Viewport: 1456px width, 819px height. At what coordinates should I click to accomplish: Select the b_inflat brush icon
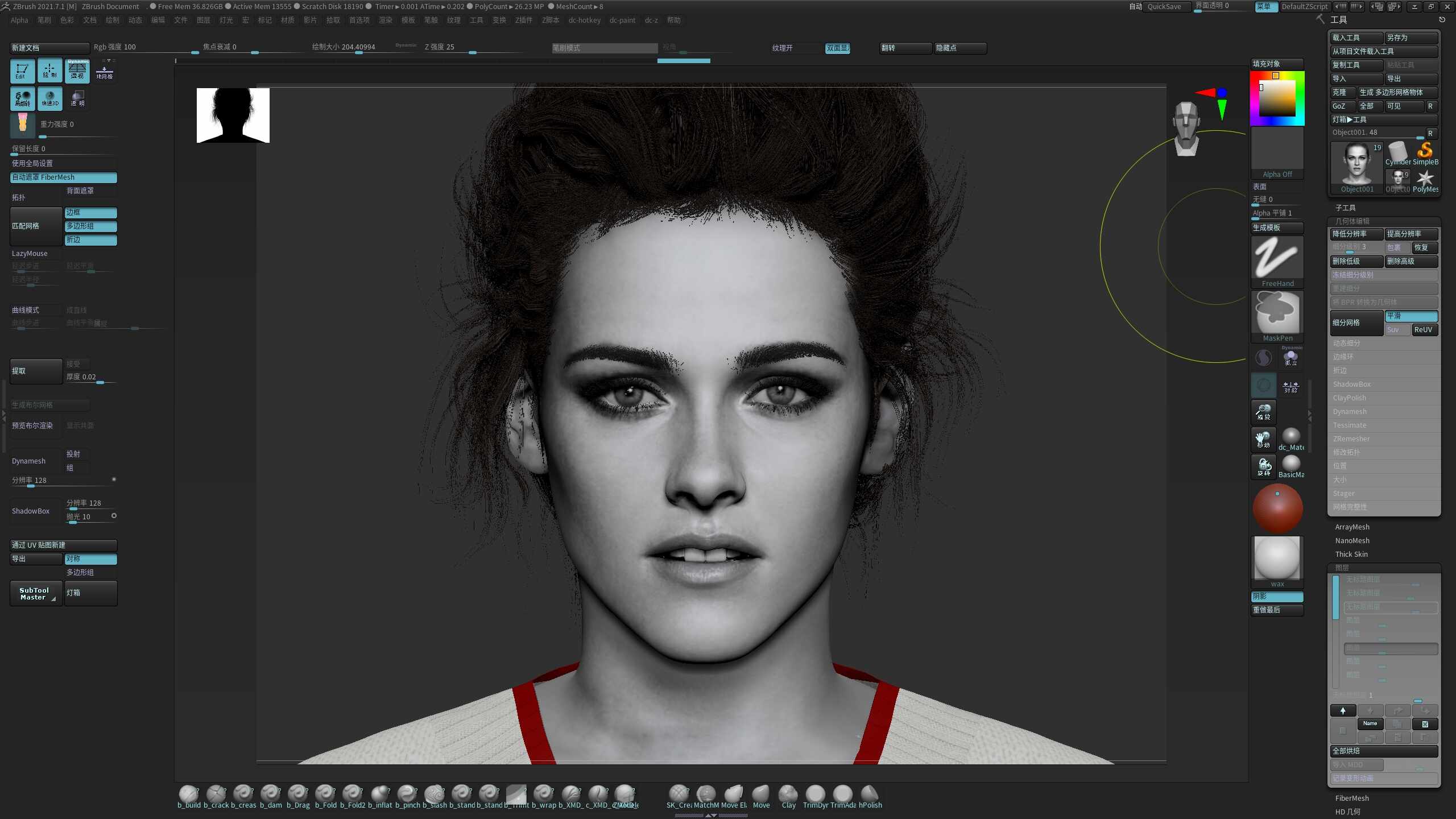coord(380,796)
